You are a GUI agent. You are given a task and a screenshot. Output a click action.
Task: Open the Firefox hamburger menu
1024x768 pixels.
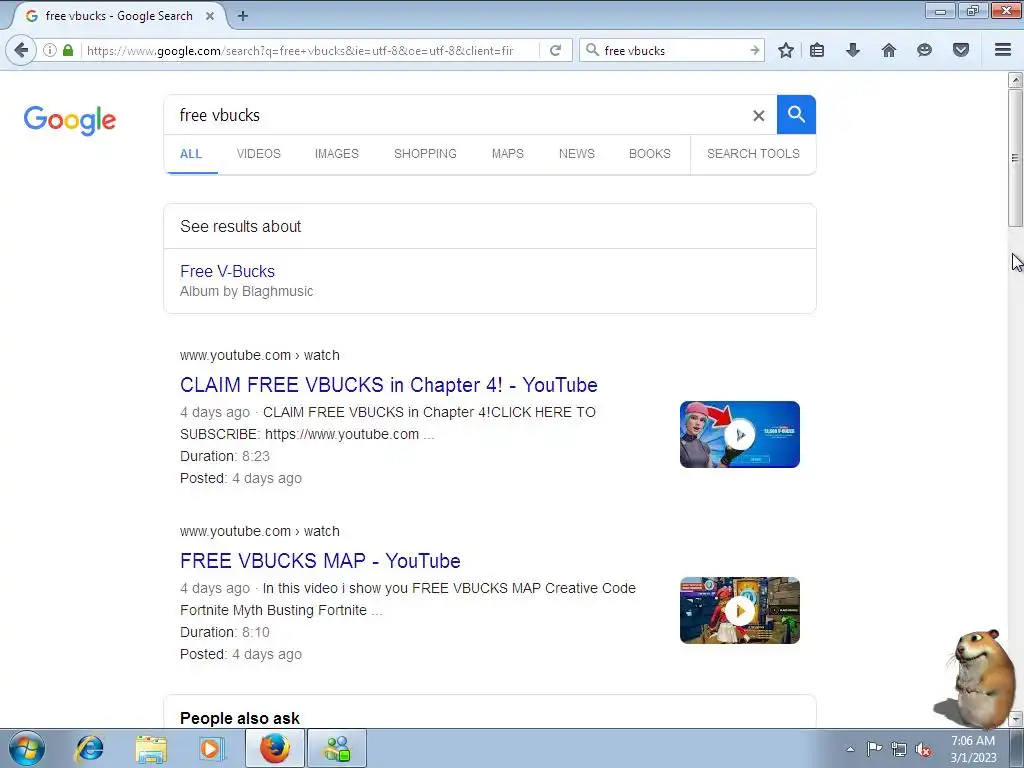[x=1003, y=50]
